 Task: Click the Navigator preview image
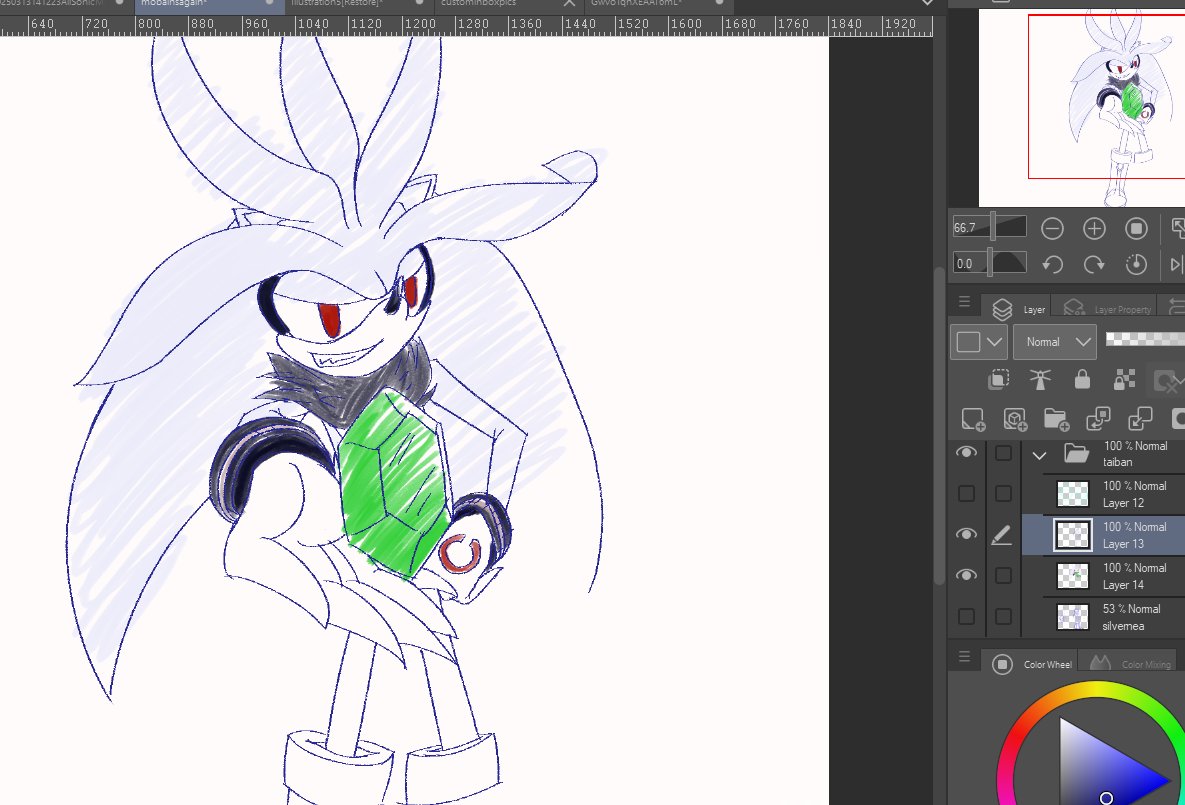tap(1081, 107)
